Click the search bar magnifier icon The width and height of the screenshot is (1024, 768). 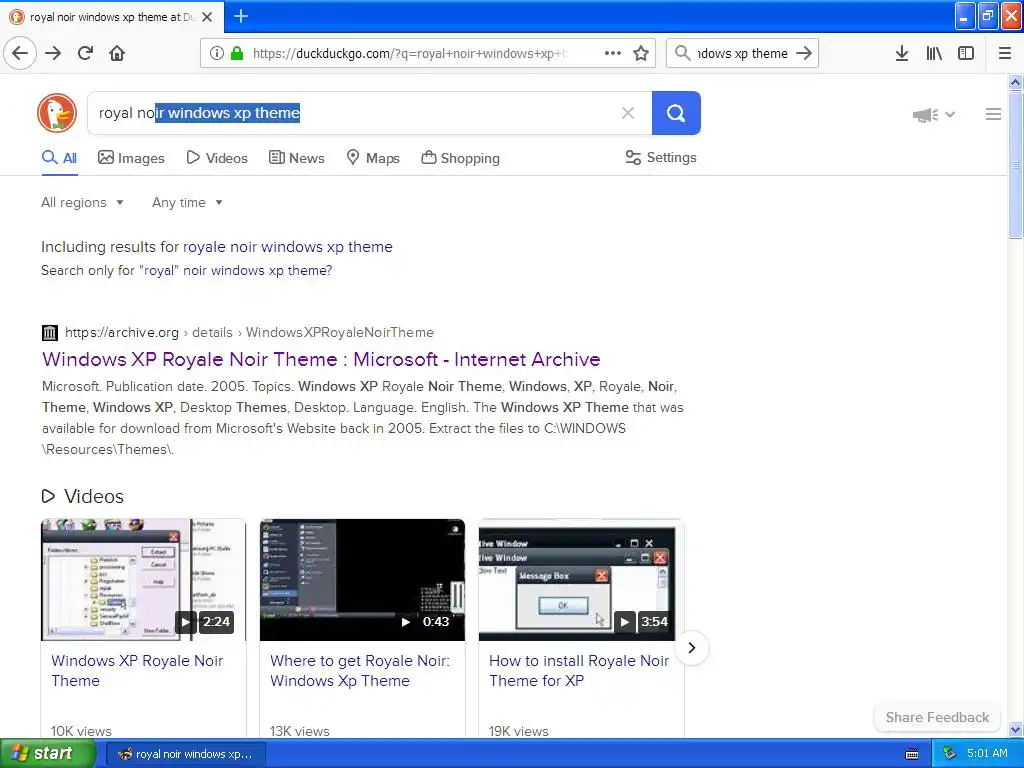682,54
